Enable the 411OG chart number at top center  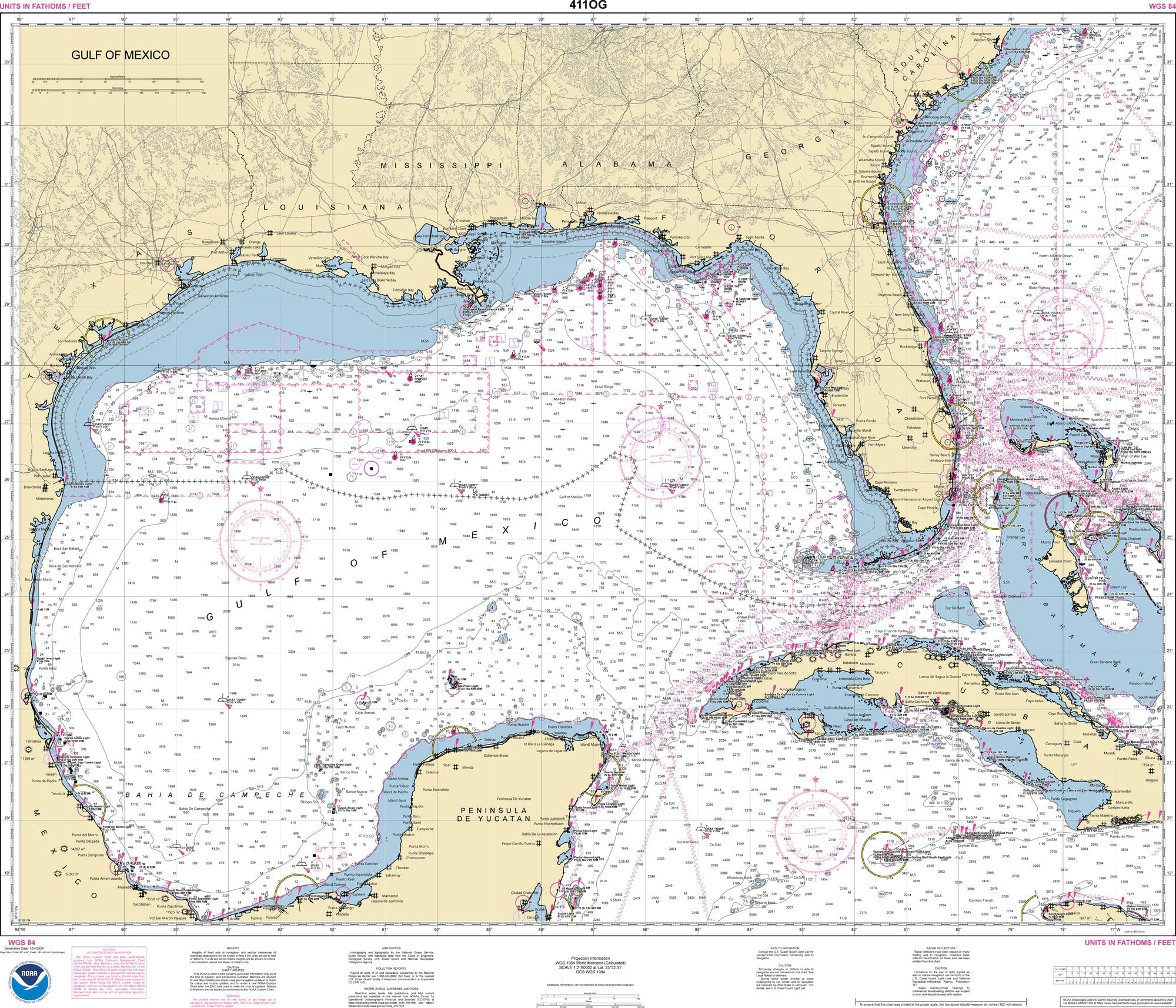(x=587, y=5)
